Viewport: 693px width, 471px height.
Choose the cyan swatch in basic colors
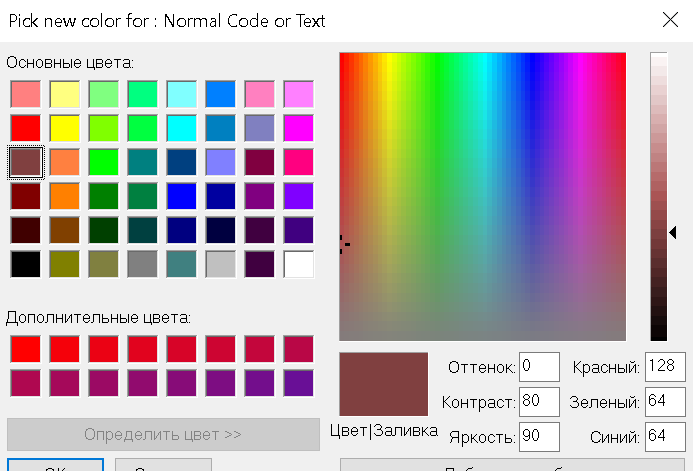pyautogui.click(x=182, y=128)
